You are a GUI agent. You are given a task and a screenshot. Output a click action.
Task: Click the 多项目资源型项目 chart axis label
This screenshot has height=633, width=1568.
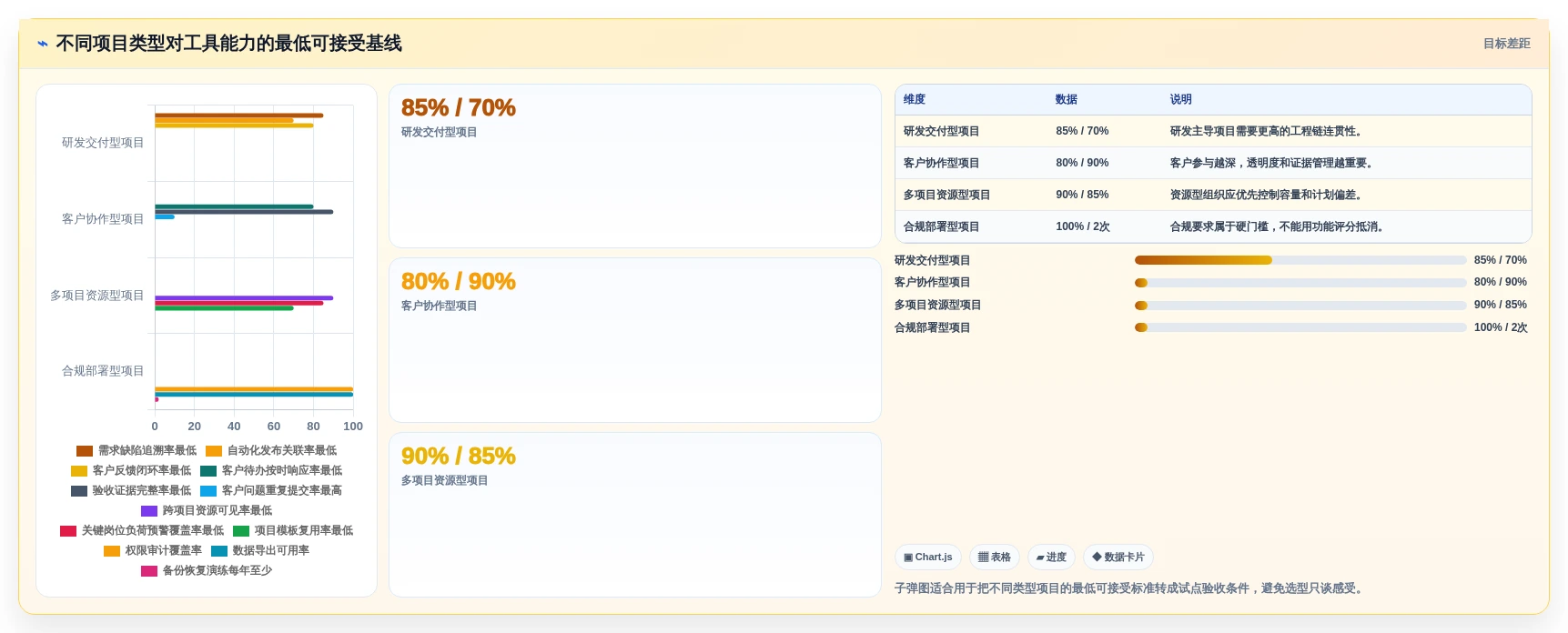(x=97, y=296)
